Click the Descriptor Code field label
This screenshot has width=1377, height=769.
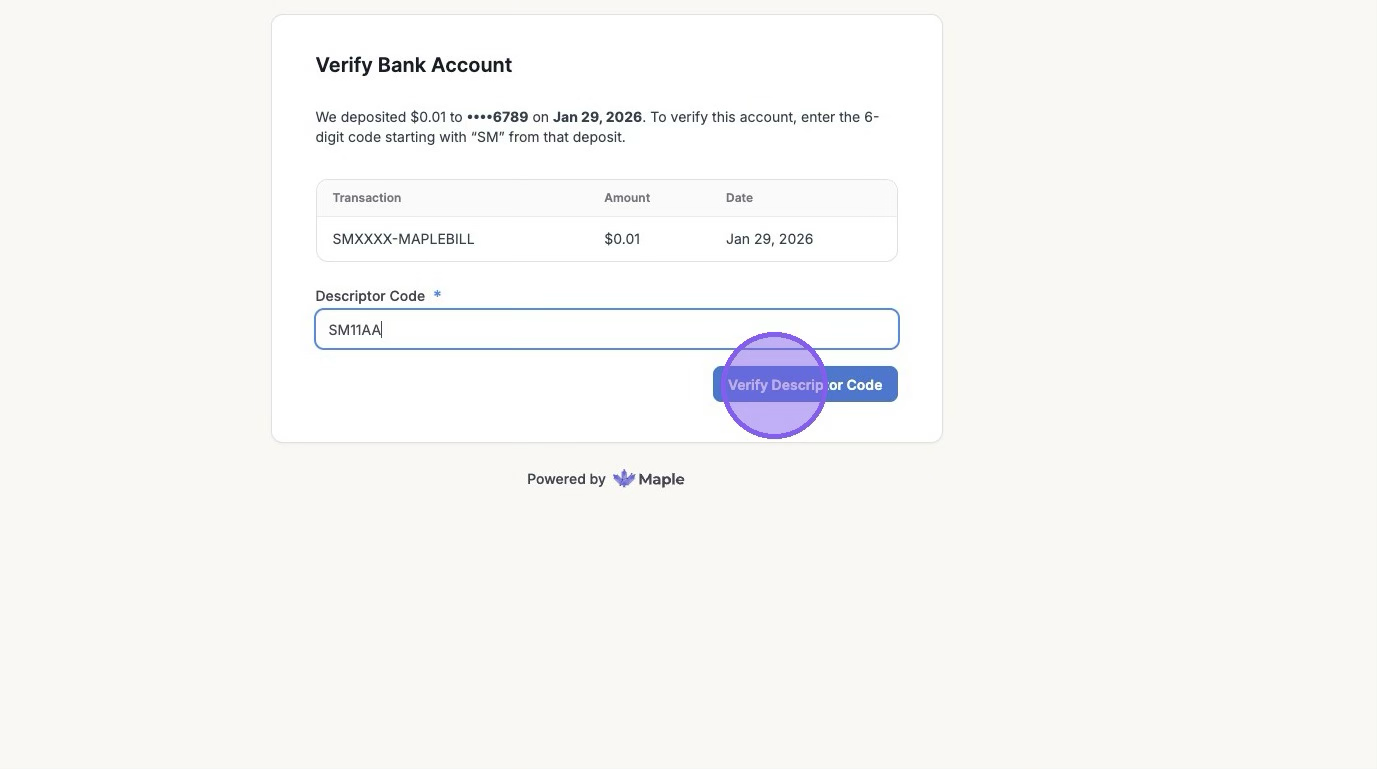tap(370, 296)
